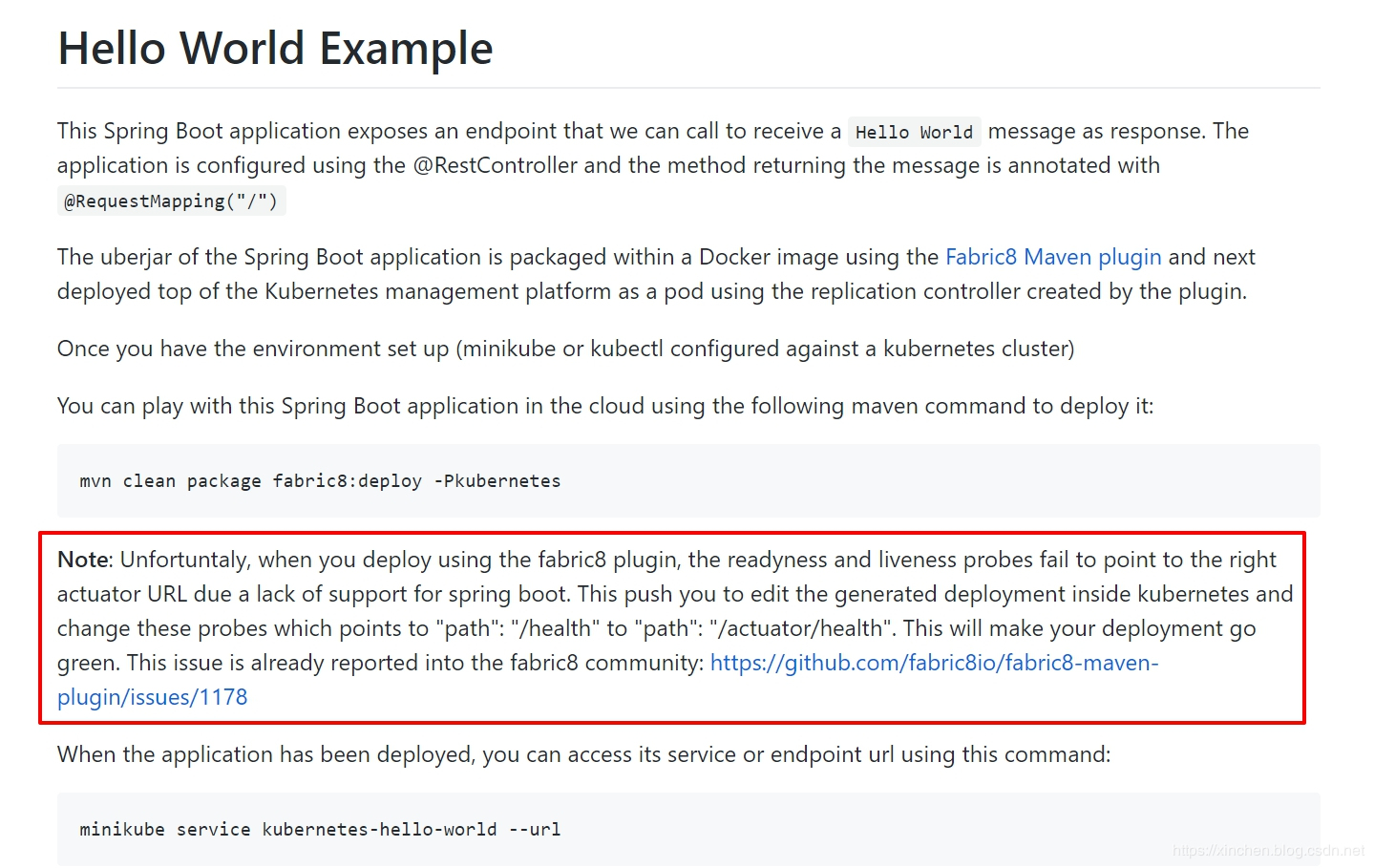Screen dimensions: 1374x868
Task: Click fabric8:deploy in the maven command
Action: 347,481
